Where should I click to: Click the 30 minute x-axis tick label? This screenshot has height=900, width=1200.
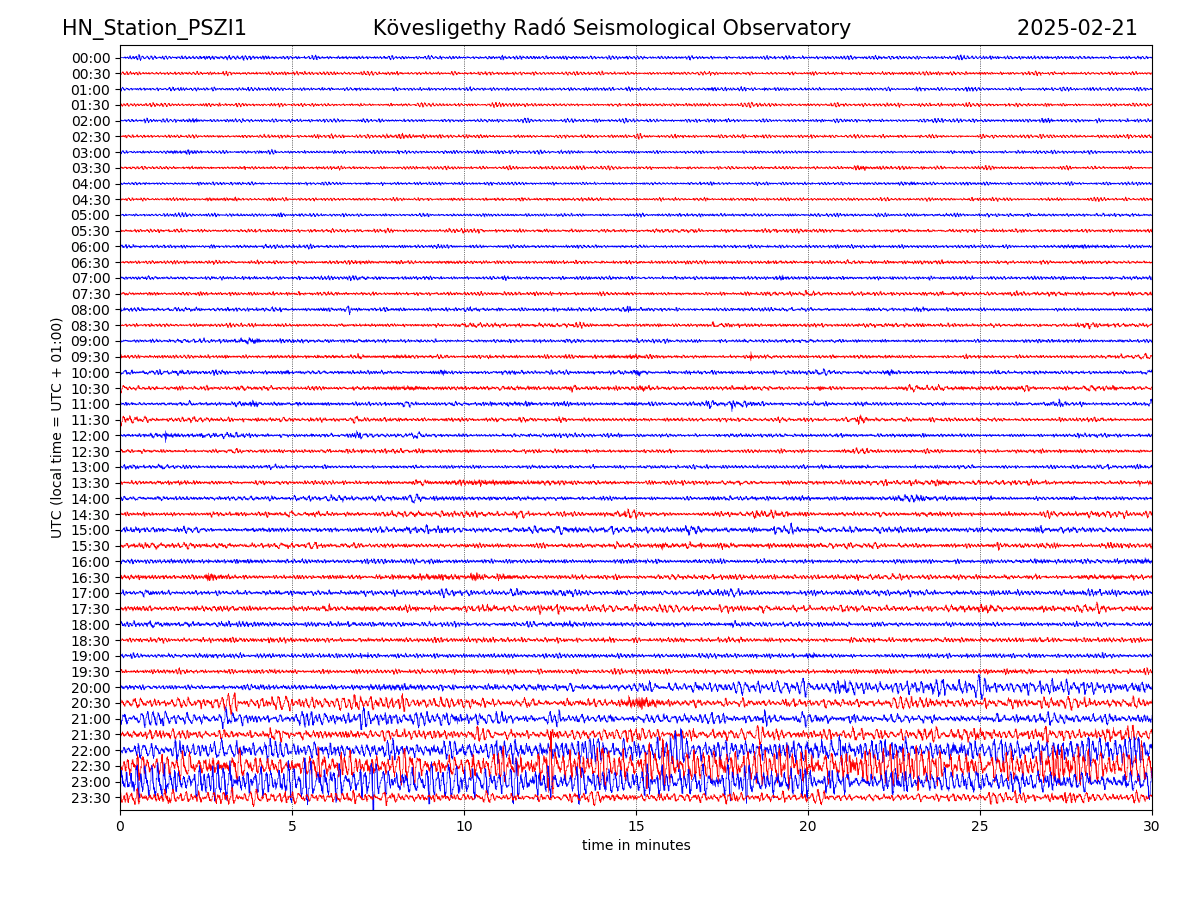1152,827
